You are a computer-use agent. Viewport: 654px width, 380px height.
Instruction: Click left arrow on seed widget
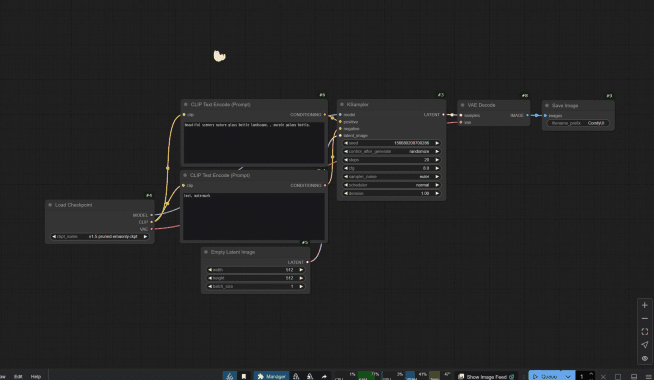tap(346, 143)
